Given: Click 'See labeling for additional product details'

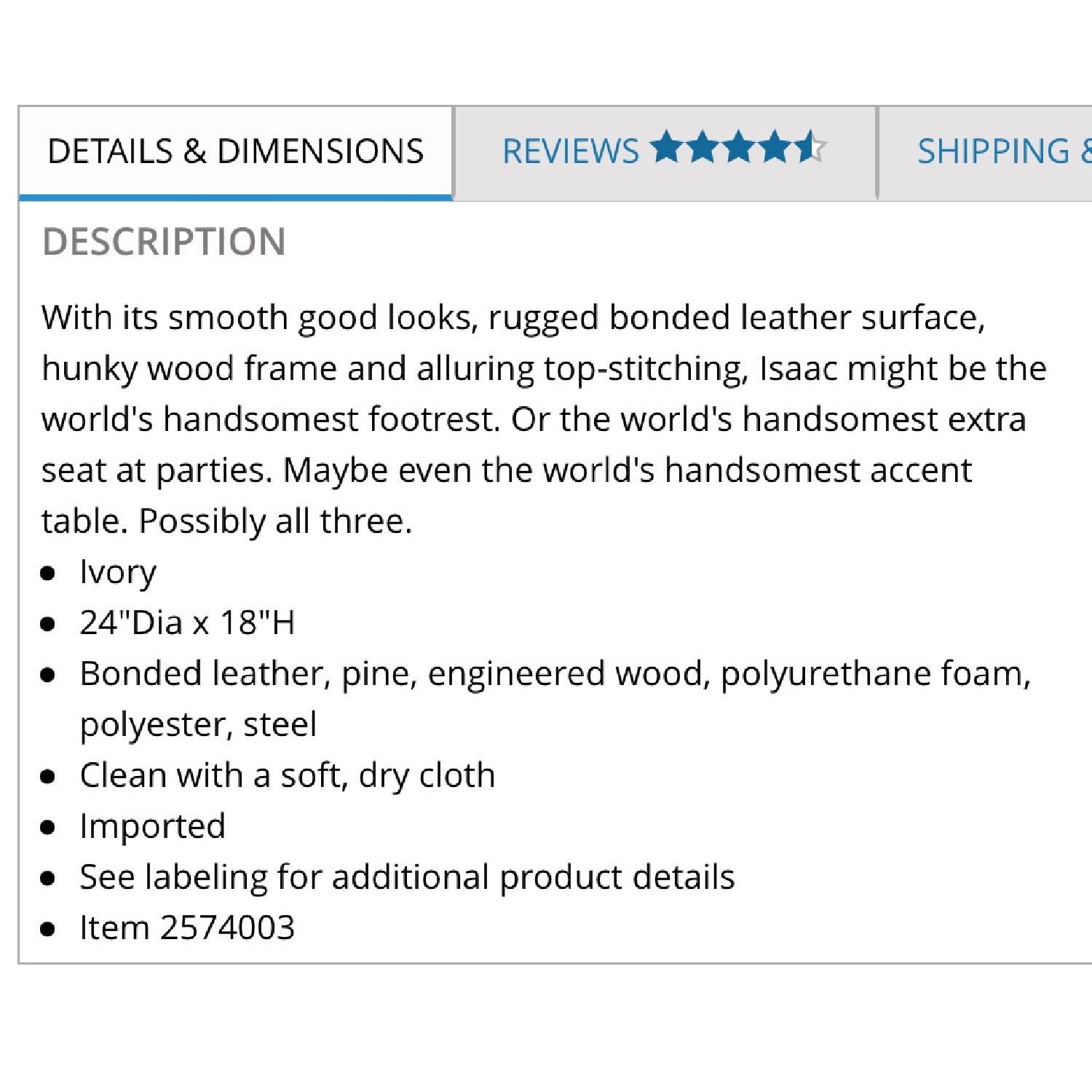Looking at the screenshot, I should point(407,877).
